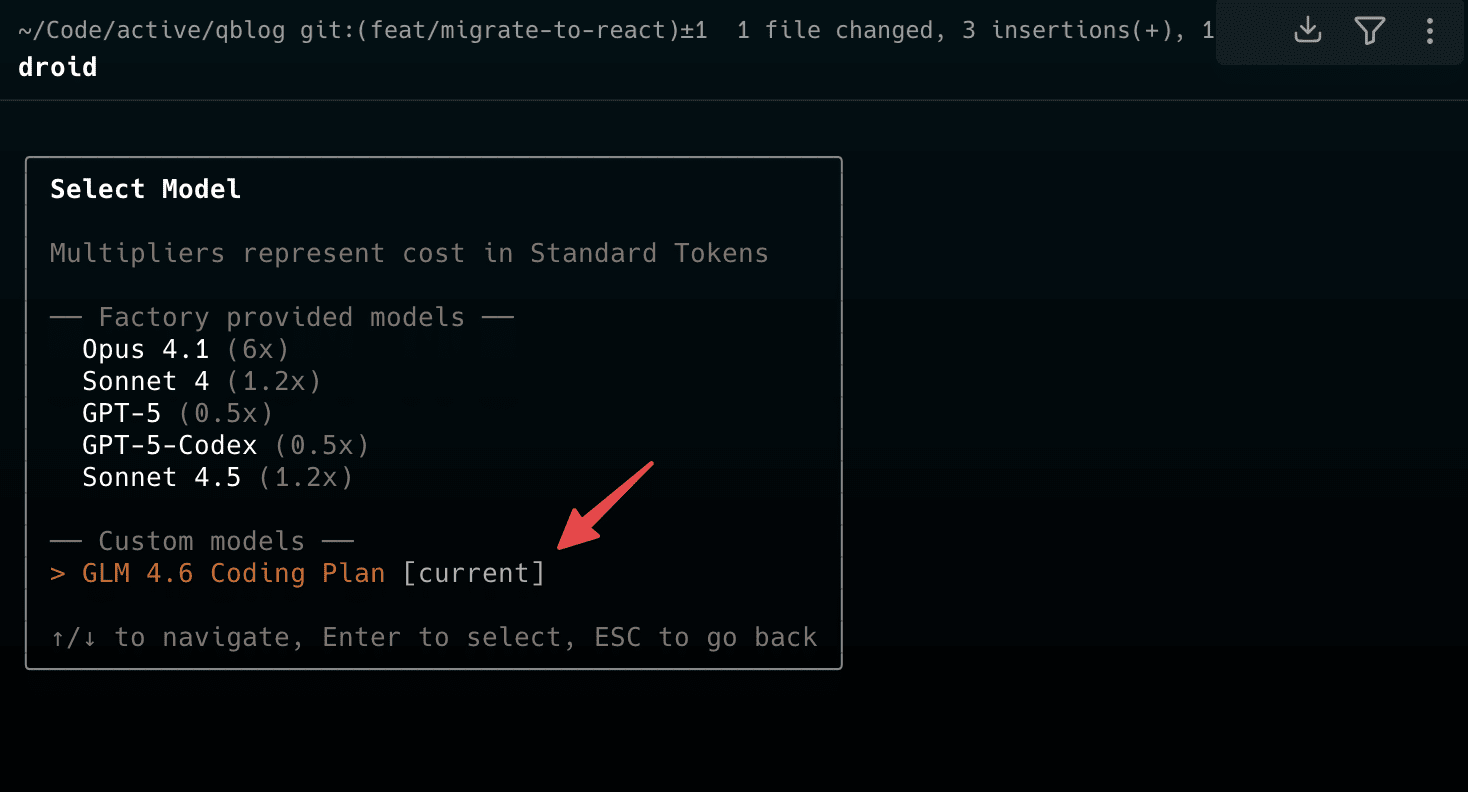Click the > selection cursor before GLM 4.6
Screen dimensions: 1468x792
tap(58, 574)
